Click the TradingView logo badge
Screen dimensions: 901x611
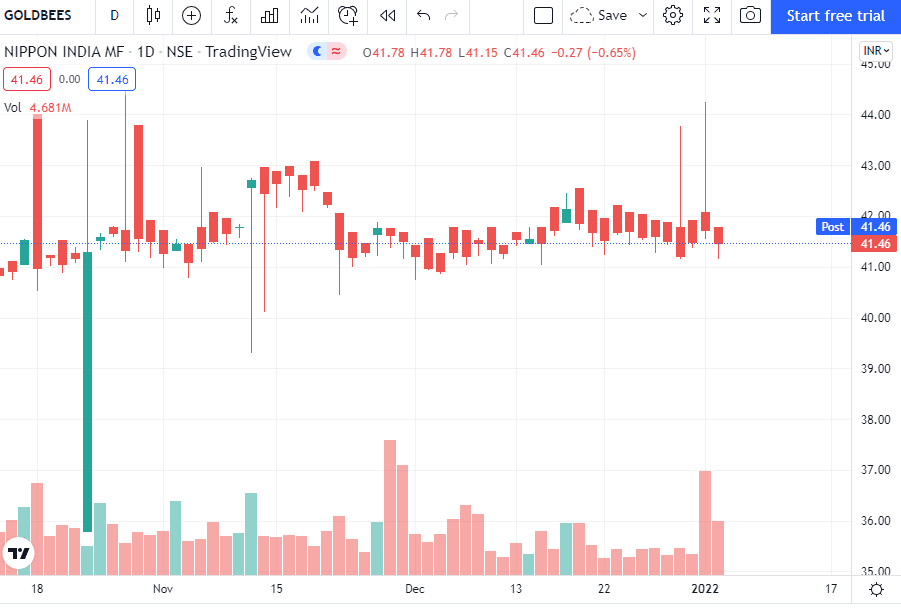point(19,554)
